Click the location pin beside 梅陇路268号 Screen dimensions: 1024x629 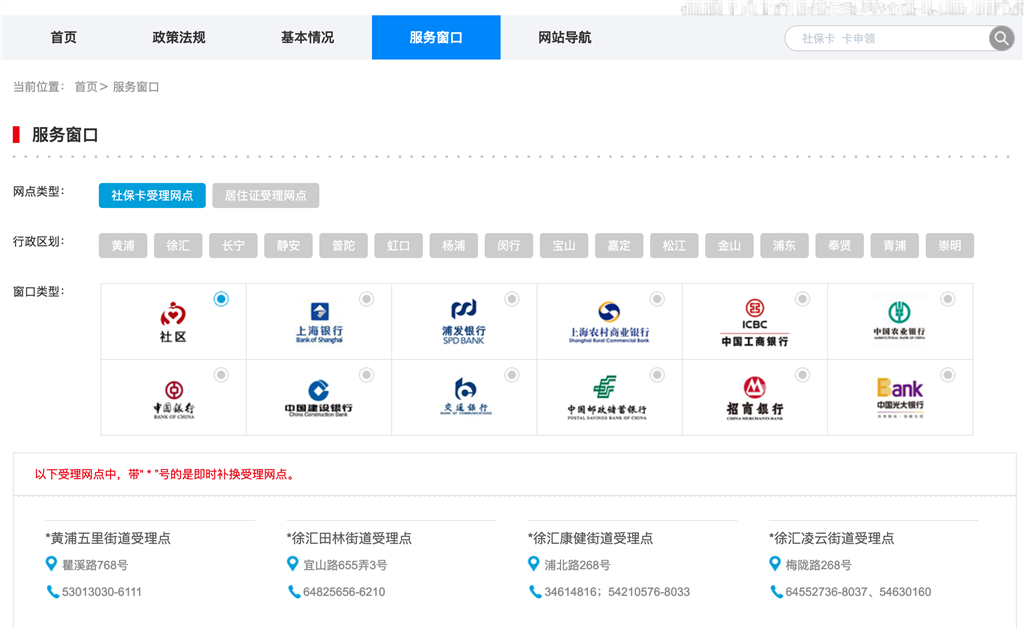pyautogui.click(x=775, y=564)
